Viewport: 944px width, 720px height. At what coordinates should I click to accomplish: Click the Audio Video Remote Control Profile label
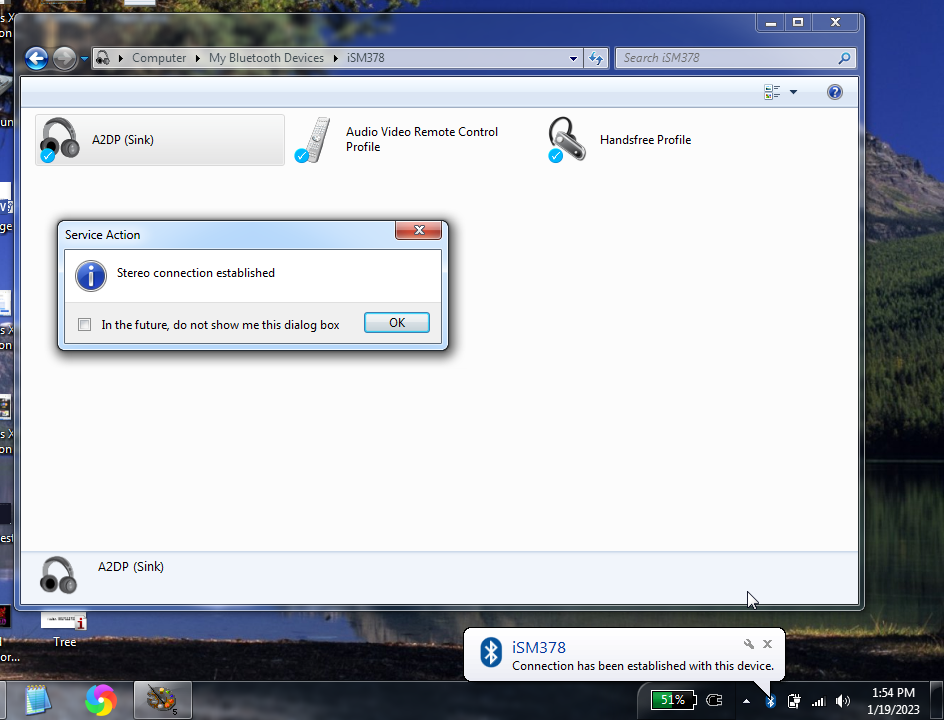421,139
